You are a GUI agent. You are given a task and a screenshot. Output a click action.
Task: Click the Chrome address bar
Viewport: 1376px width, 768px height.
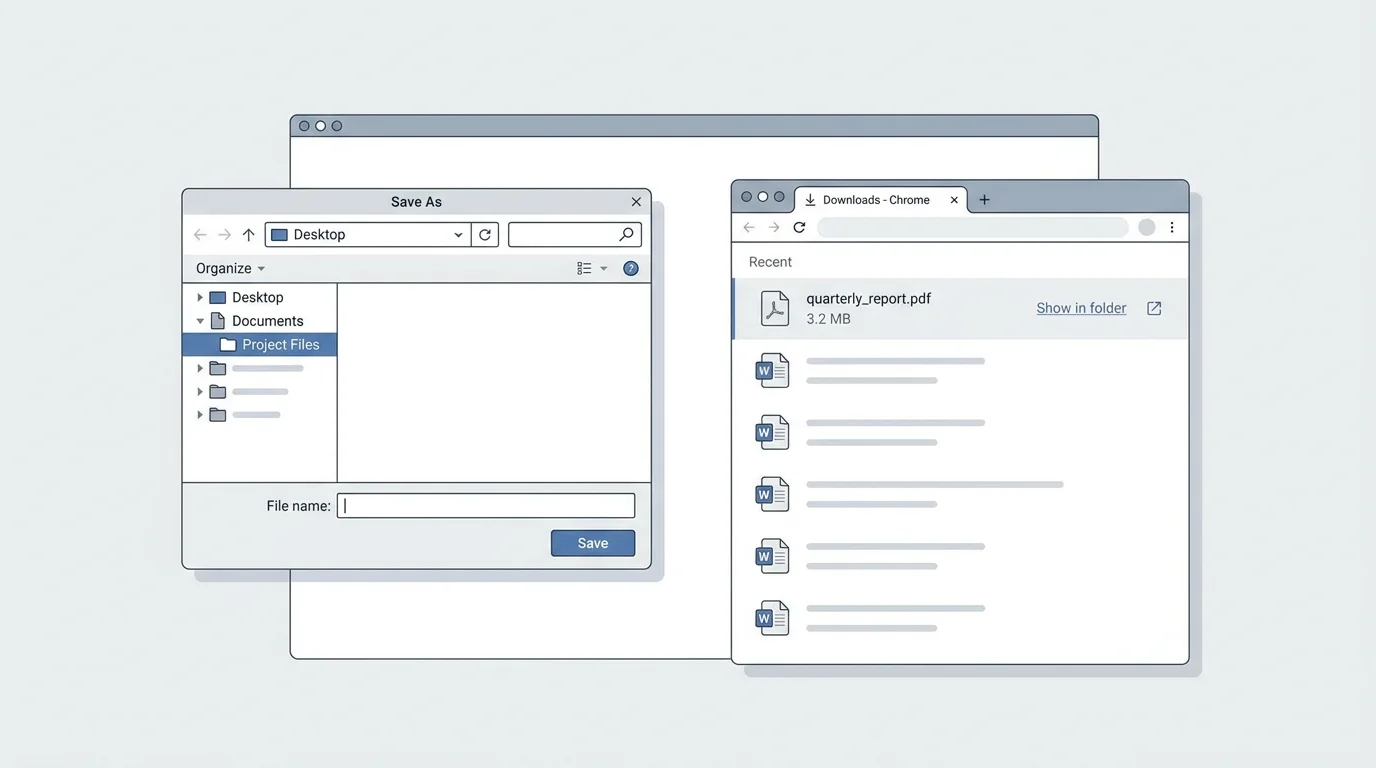point(973,228)
